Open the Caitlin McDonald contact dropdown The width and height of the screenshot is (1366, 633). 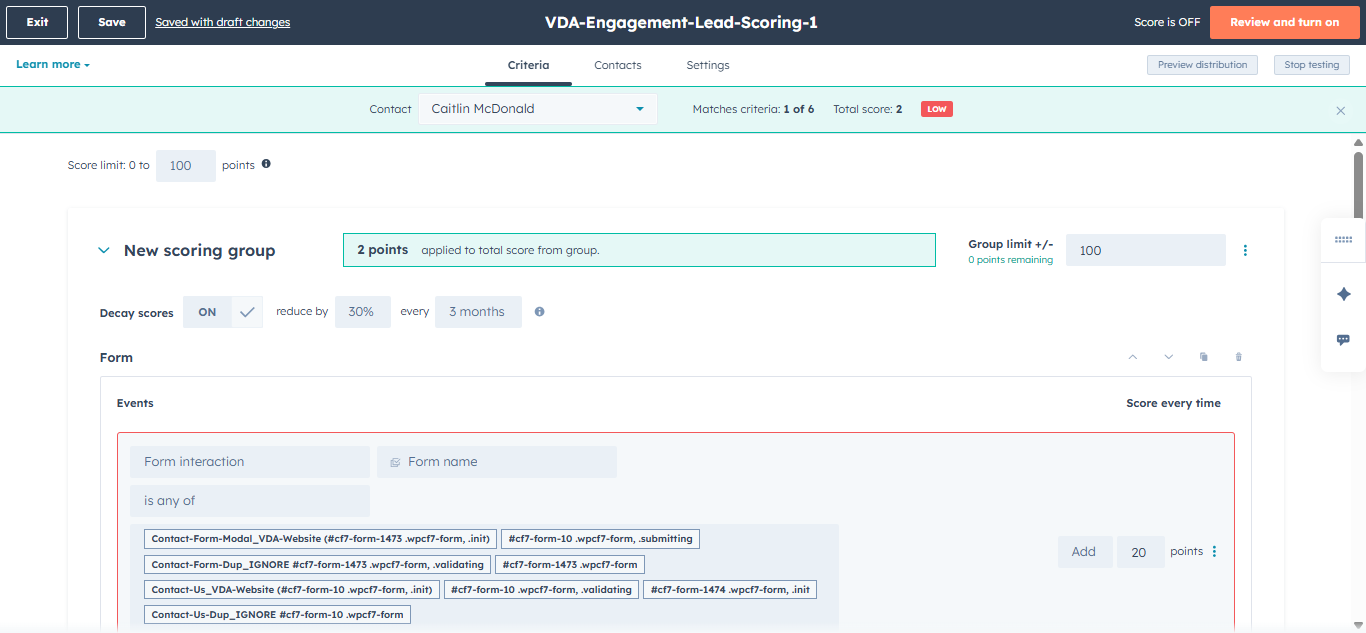click(x=537, y=109)
